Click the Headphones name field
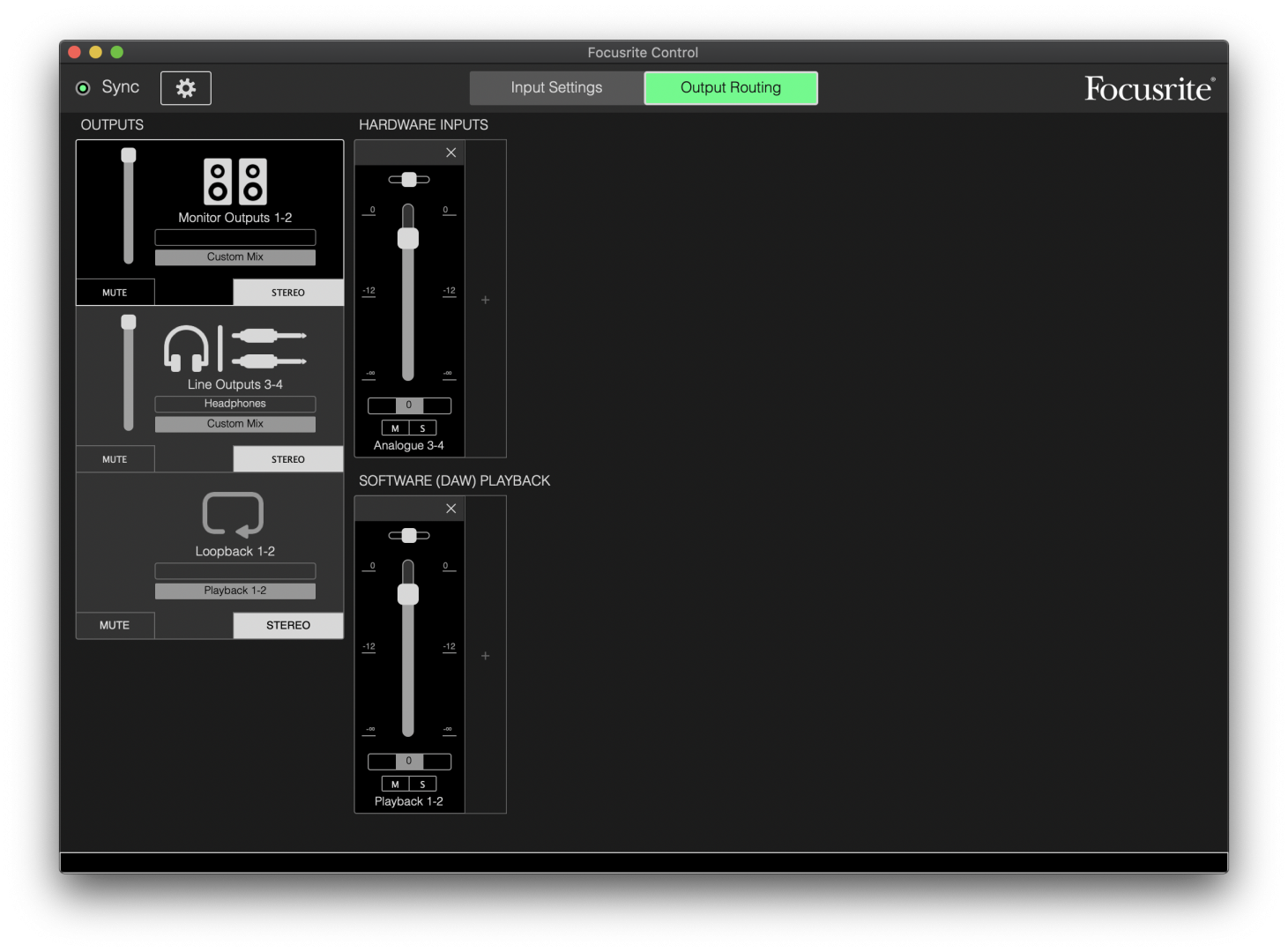Screen dimensions: 1288x952 tap(235, 404)
